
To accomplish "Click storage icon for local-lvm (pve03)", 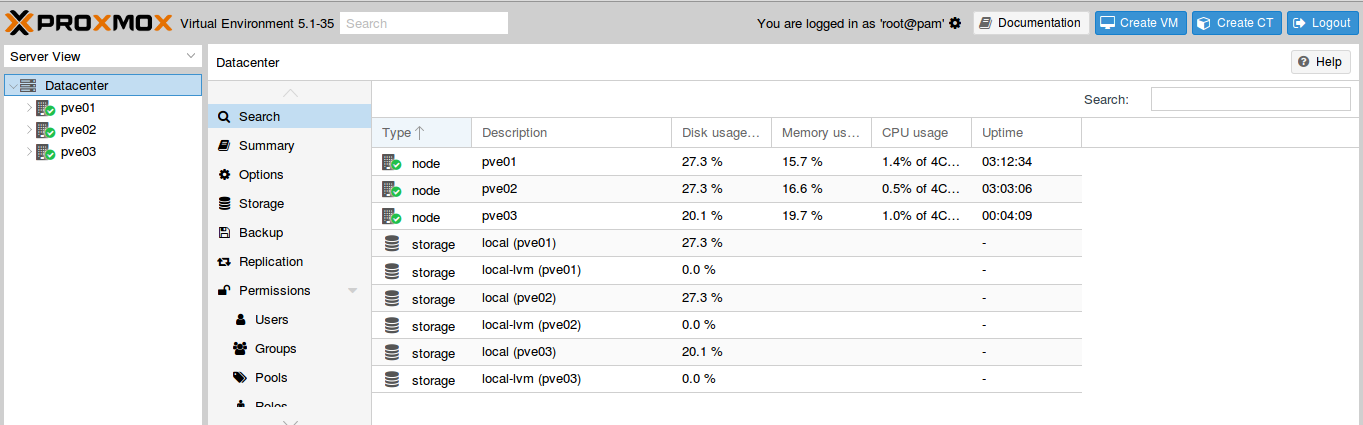I will 391,380.
